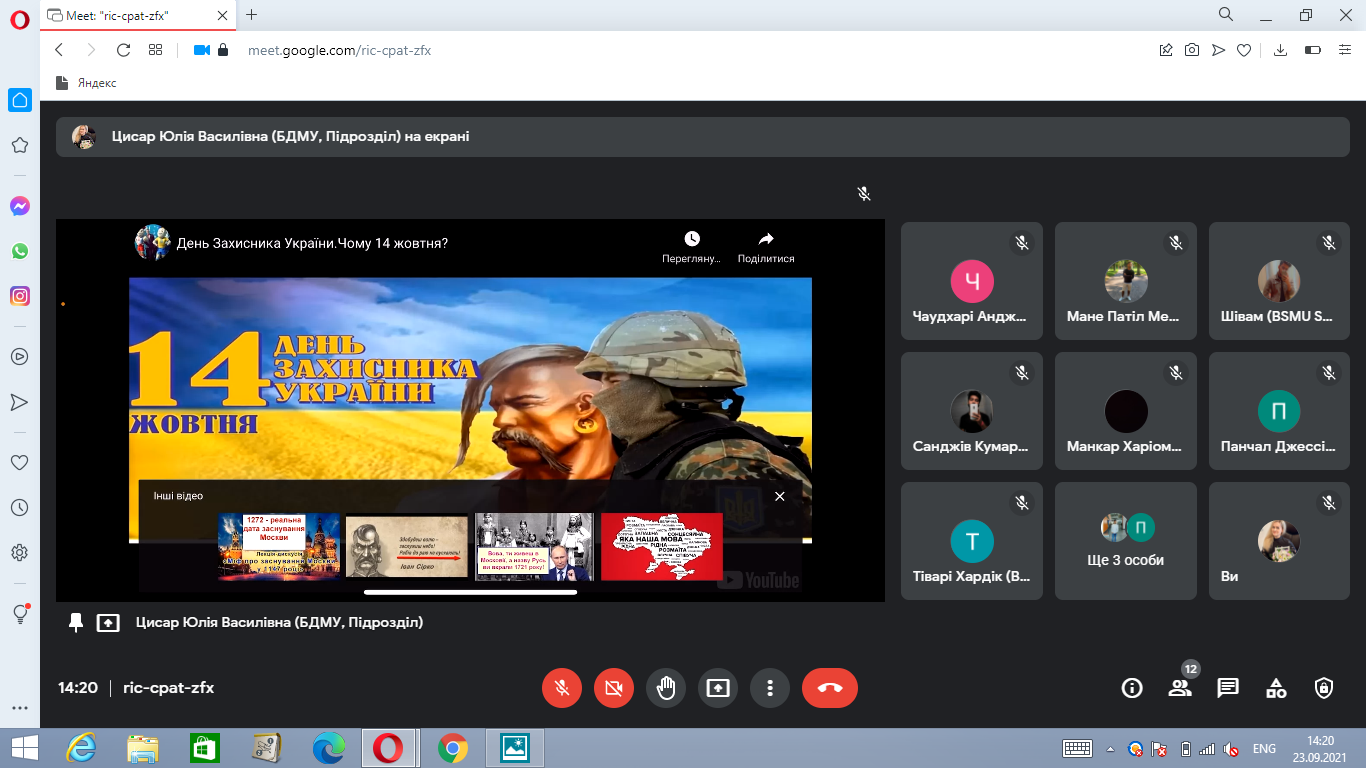Turn on the camera

(614, 688)
